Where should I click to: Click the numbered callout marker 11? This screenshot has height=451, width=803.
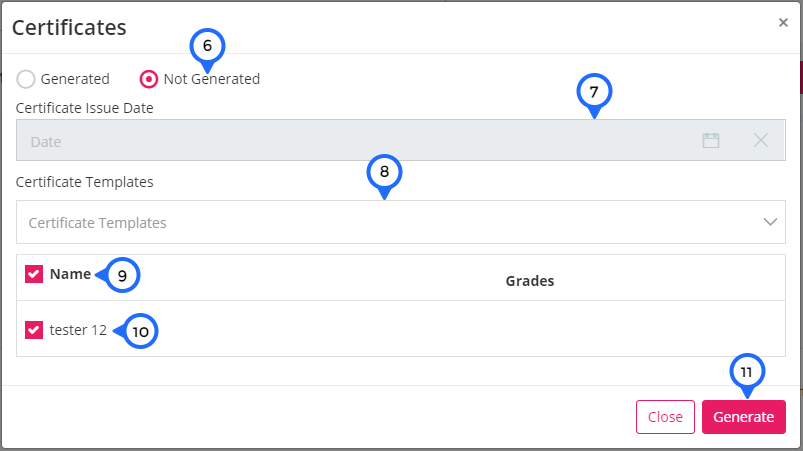pos(747,372)
